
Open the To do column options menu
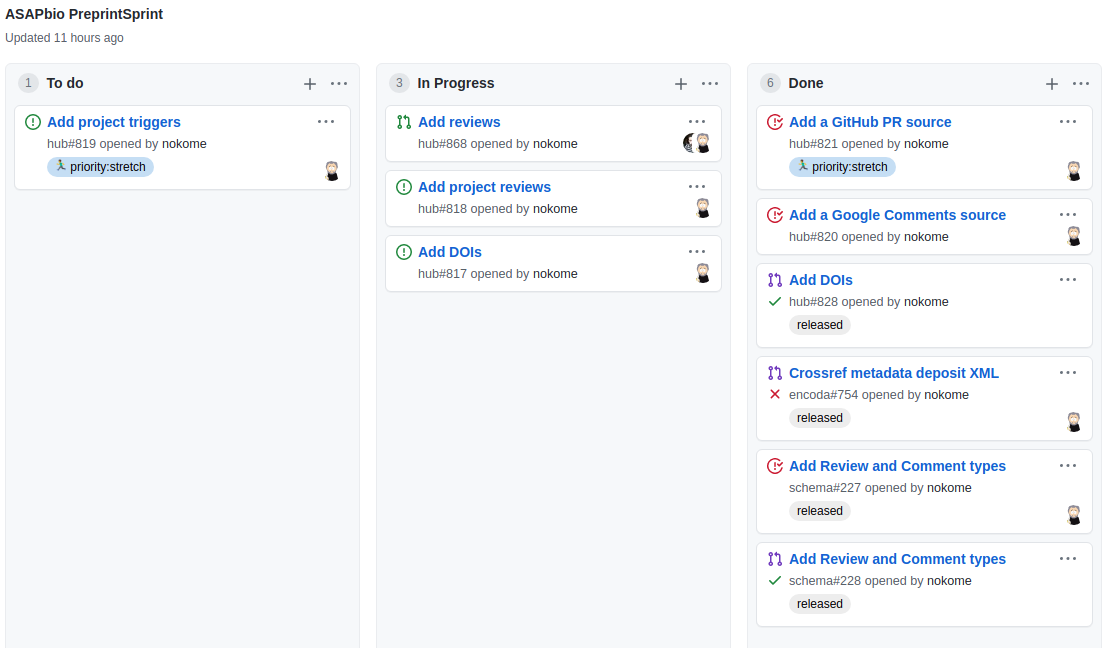(339, 84)
